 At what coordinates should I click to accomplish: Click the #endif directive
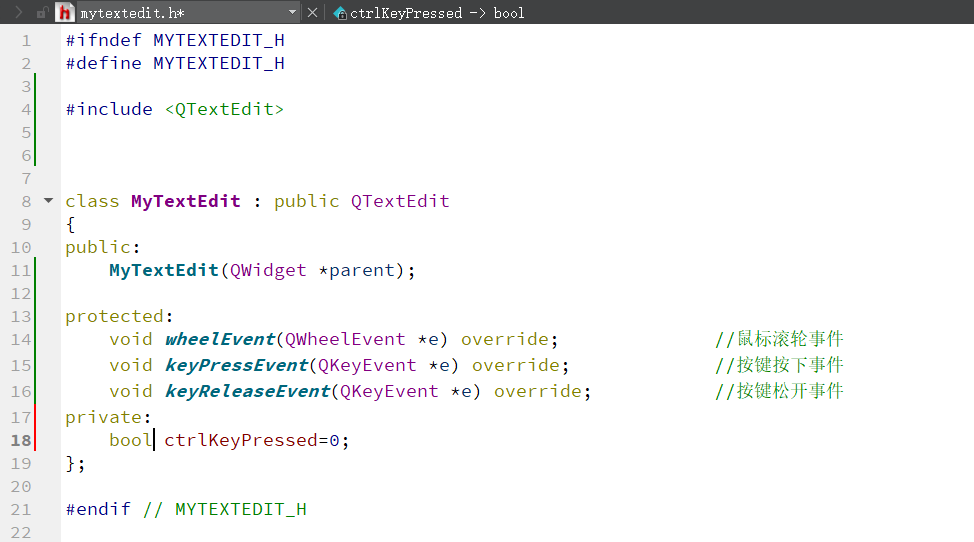[98, 510]
